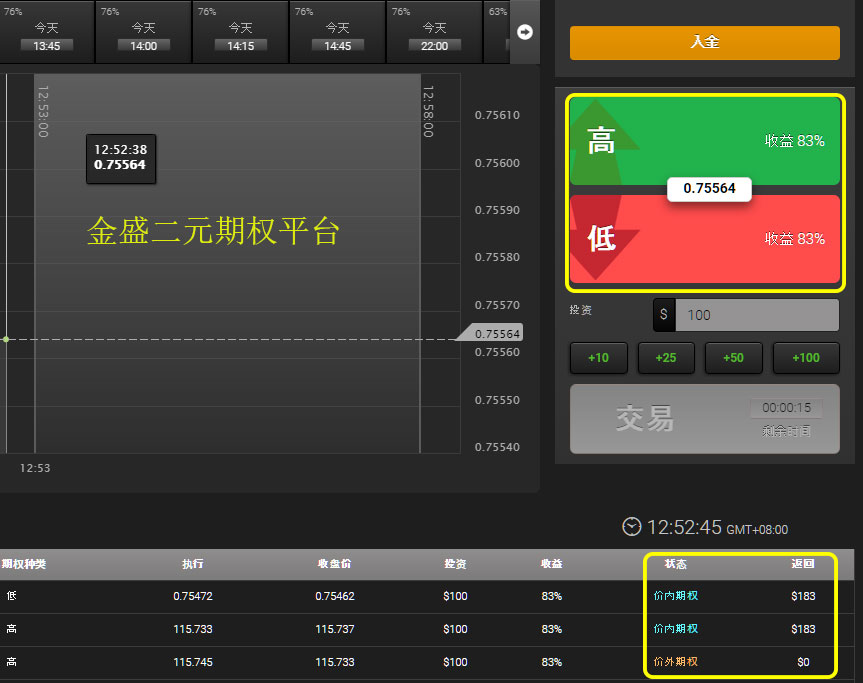Click the orange 入金 deposit button
The width and height of the screenshot is (863, 683).
tap(704, 42)
